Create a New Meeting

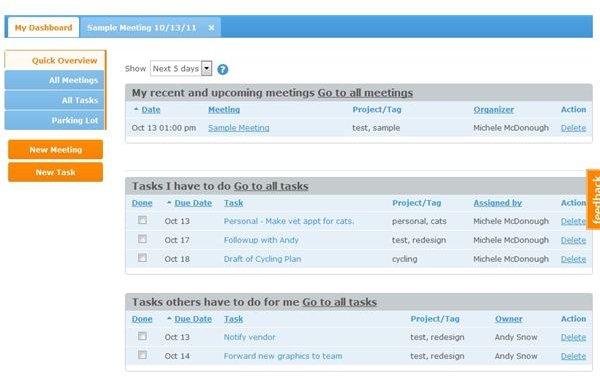click(x=55, y=150)
